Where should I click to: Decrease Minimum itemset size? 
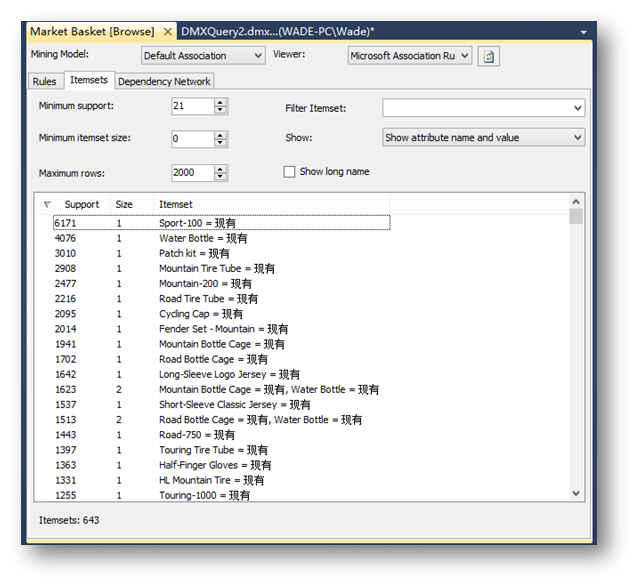(x=220, y=143)
